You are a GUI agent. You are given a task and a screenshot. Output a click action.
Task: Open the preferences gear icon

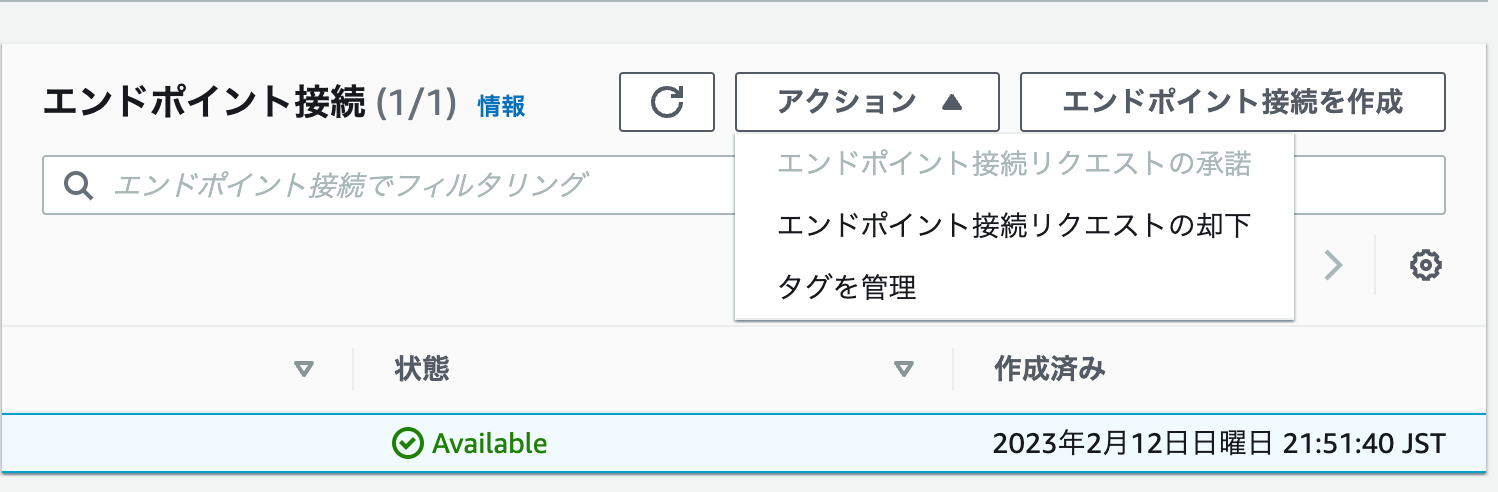coord(1425,265)
